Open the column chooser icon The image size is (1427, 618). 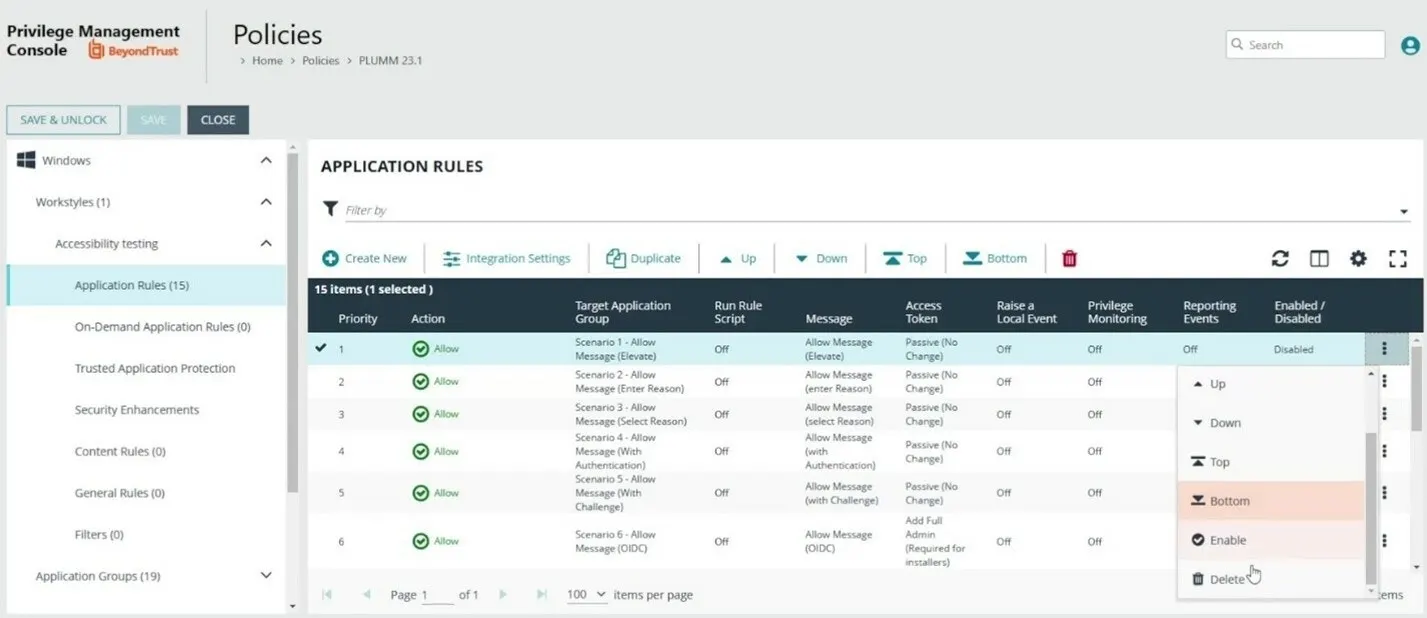pyautogui.click(x=1319, y=258)
